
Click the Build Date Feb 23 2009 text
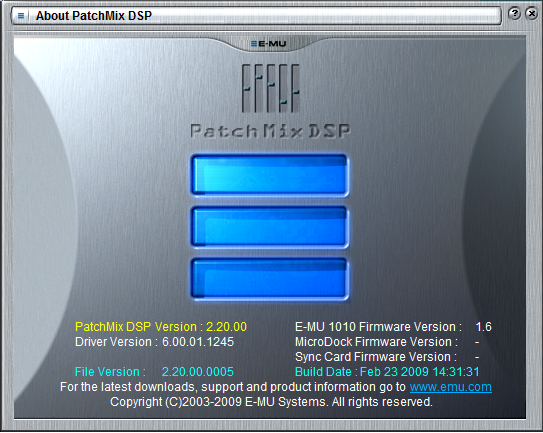(x=387, y=372)
